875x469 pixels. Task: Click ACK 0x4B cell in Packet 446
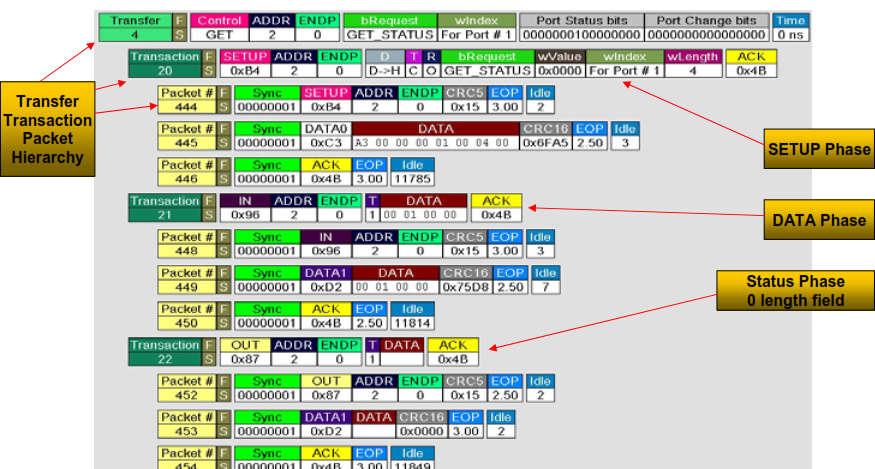click(x=326, y=172)
